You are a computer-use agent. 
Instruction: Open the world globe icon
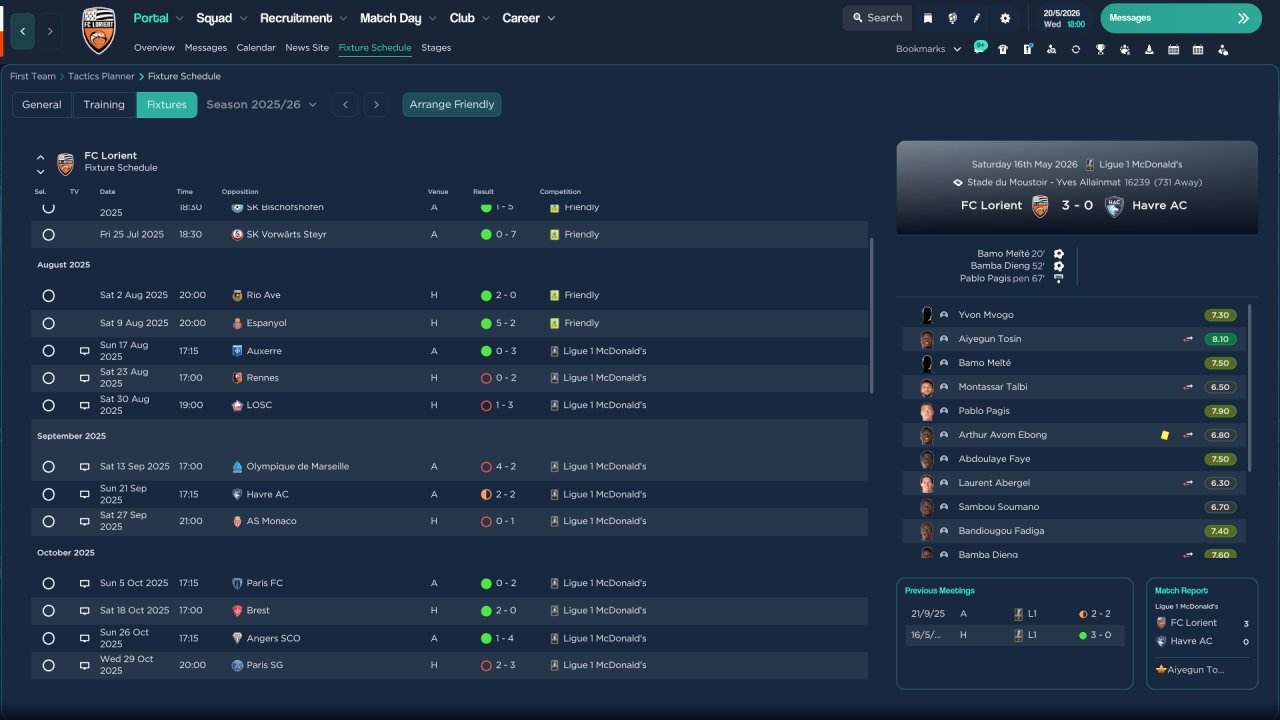coord(952,18)
